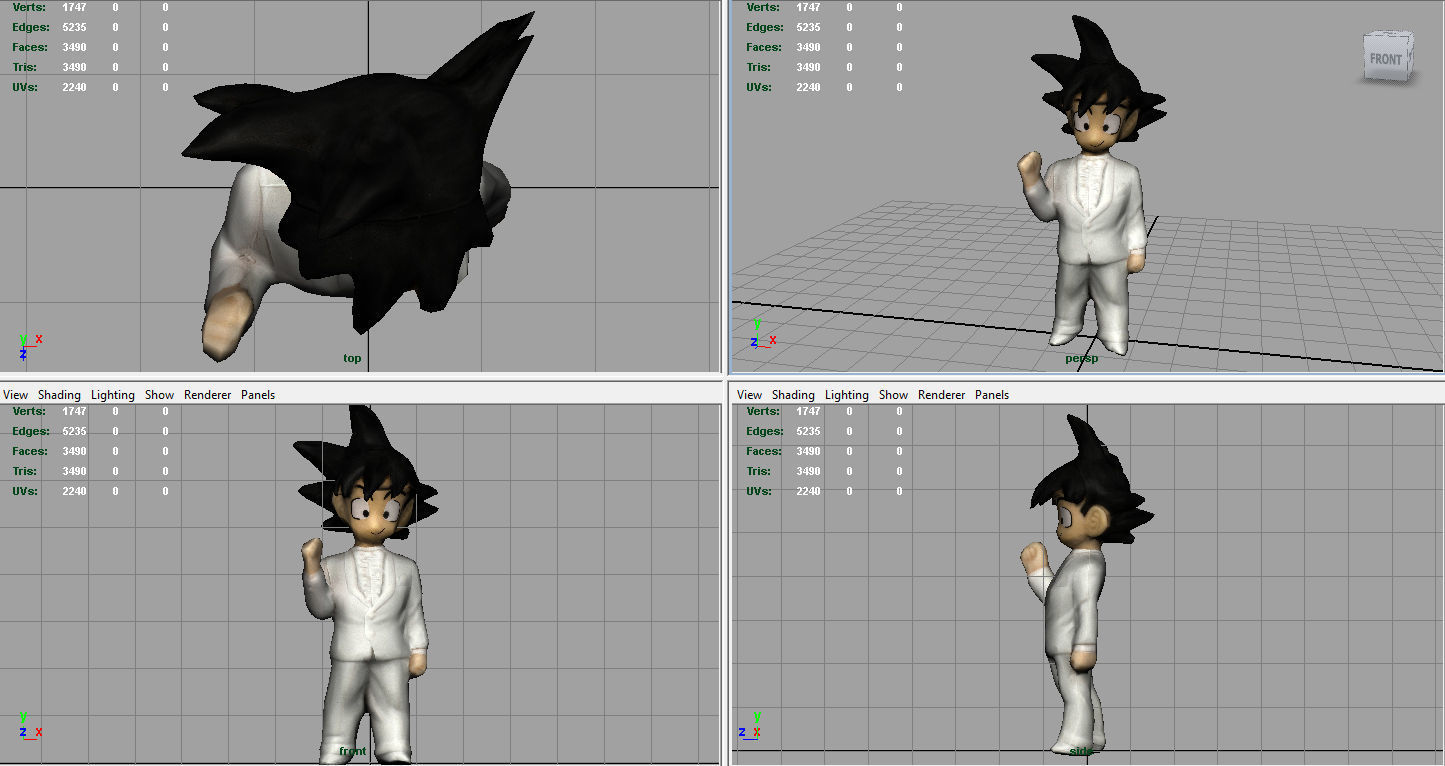Click the 'Tris:' label in the top view
The width and height of the screenshot is (1445, 766).
(25, 67)
